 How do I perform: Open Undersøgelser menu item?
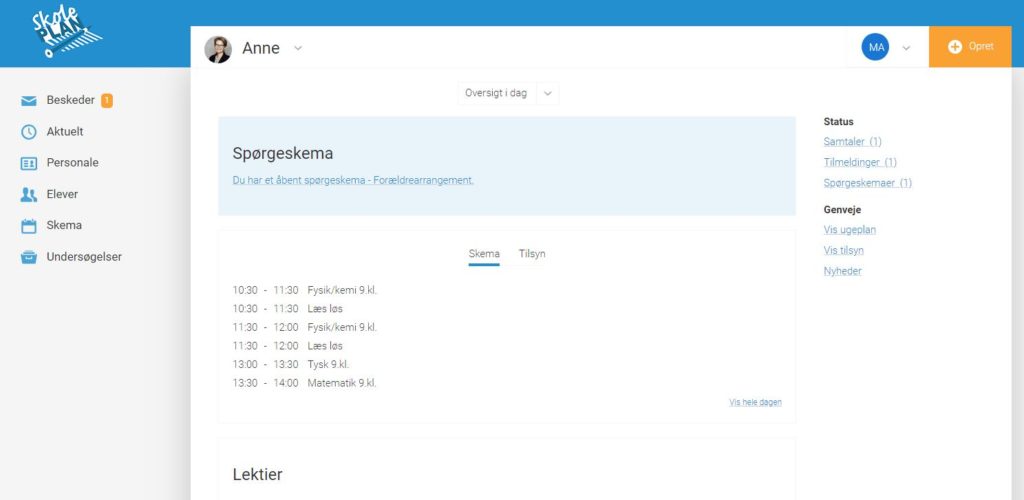click(84, 257)
